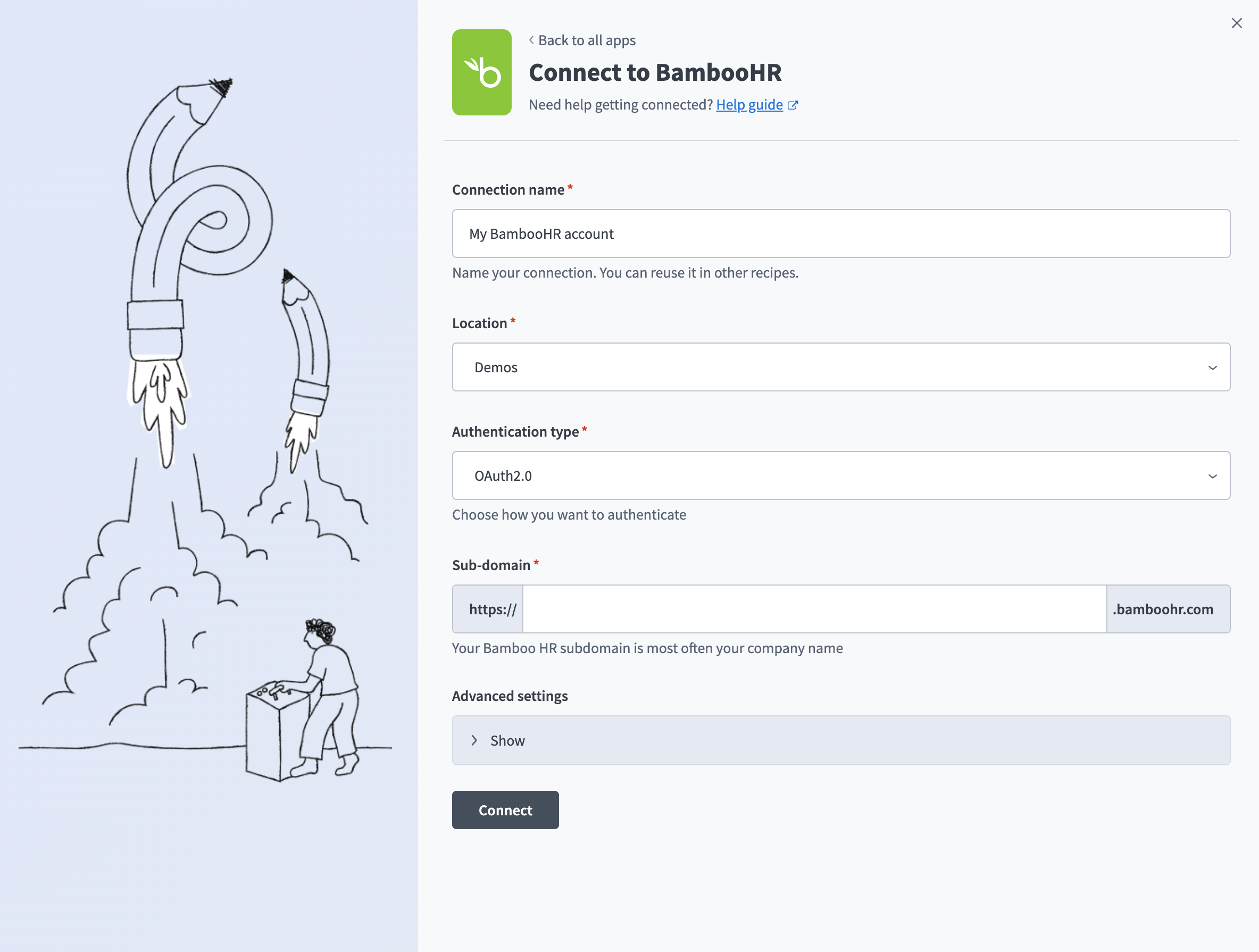Click the Advanced settings label
This screenshot has height=952, width=1259.
(510, 696)
